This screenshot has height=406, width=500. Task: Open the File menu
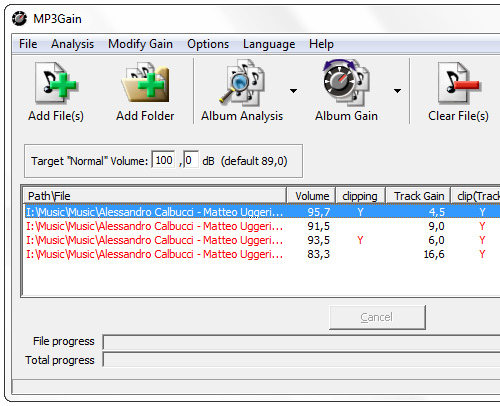(x=28, y=44)
